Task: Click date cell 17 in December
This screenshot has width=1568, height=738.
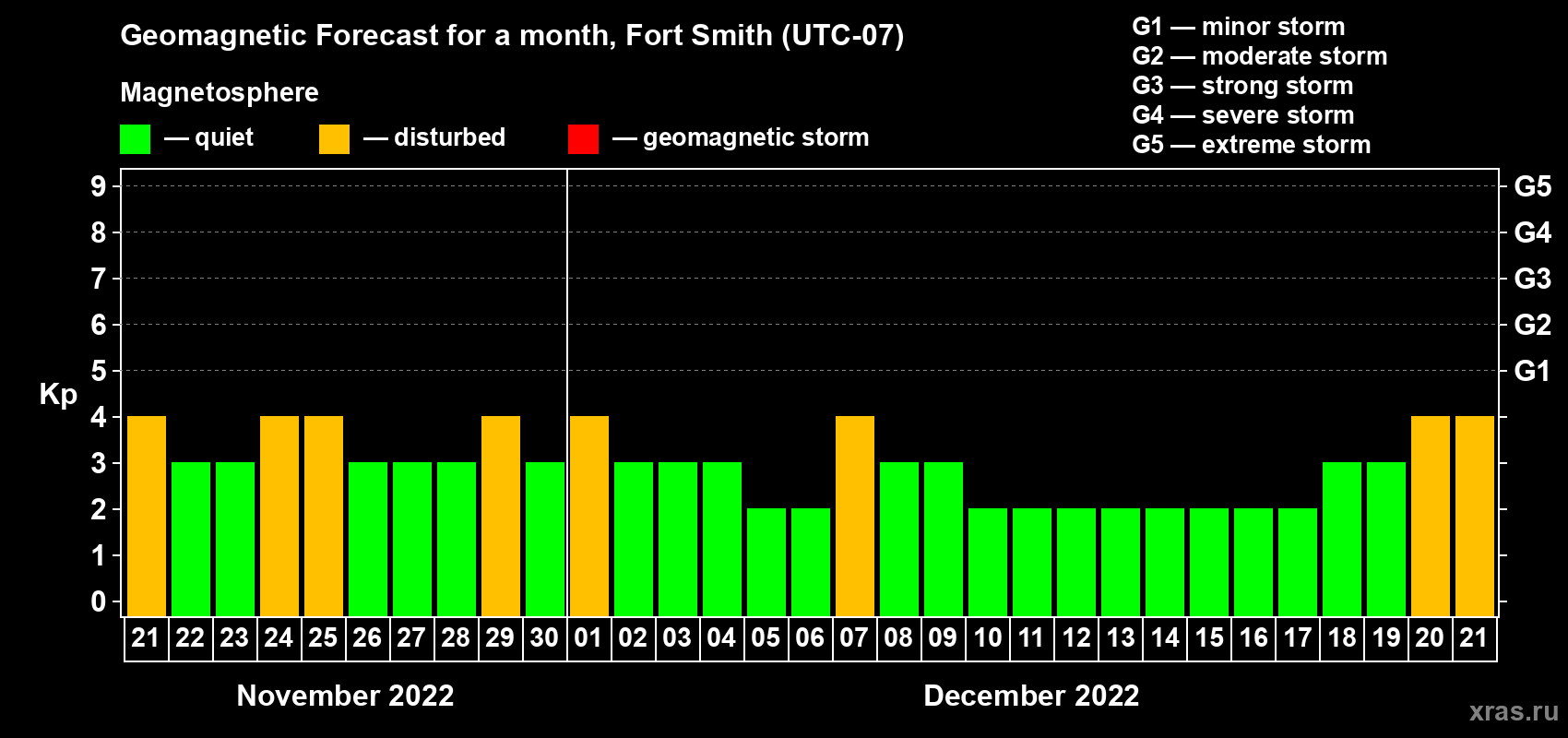Action: (x=1298, y=638)
